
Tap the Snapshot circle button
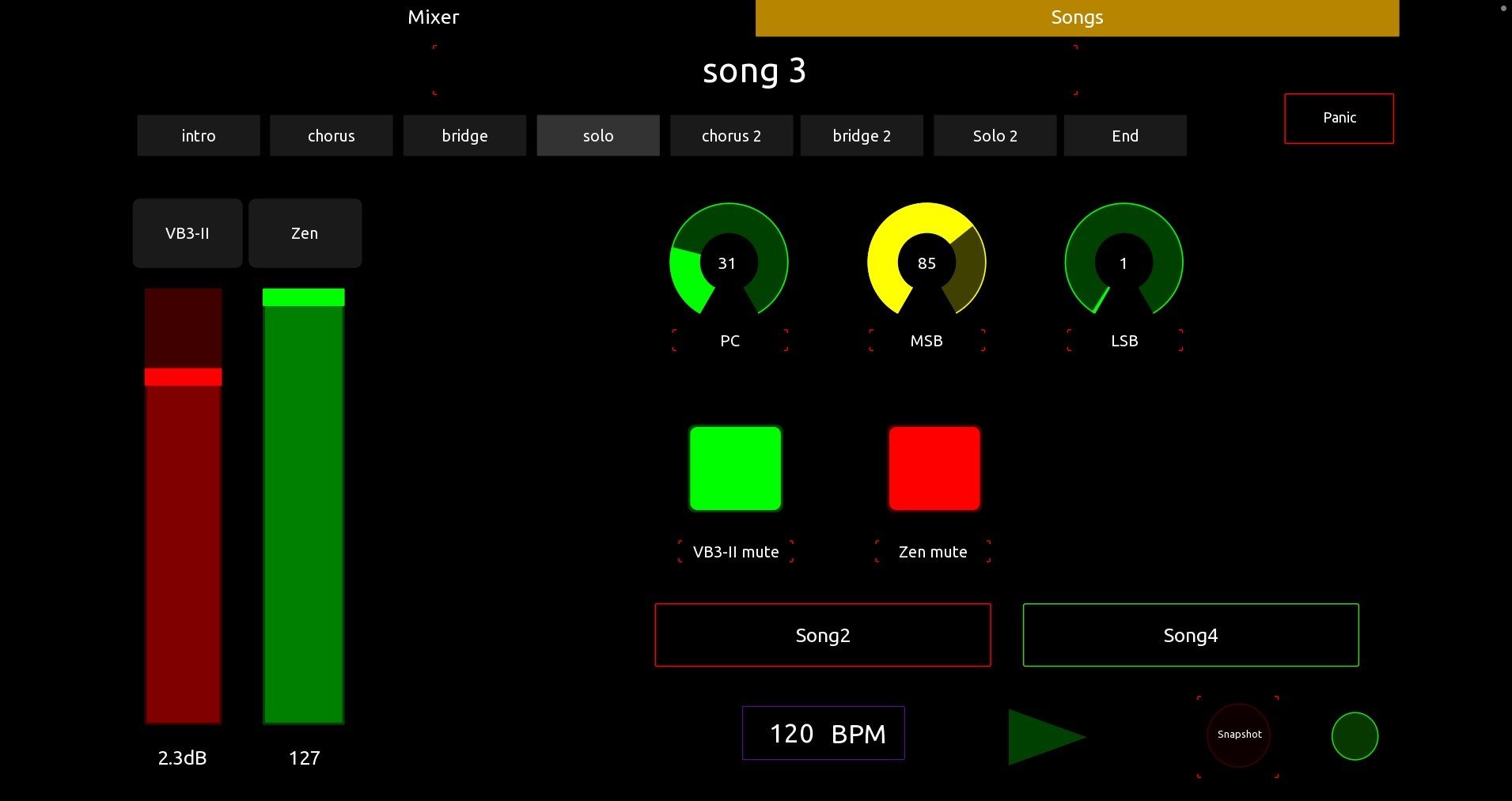pyautogui.click(x=1238, y=734)
